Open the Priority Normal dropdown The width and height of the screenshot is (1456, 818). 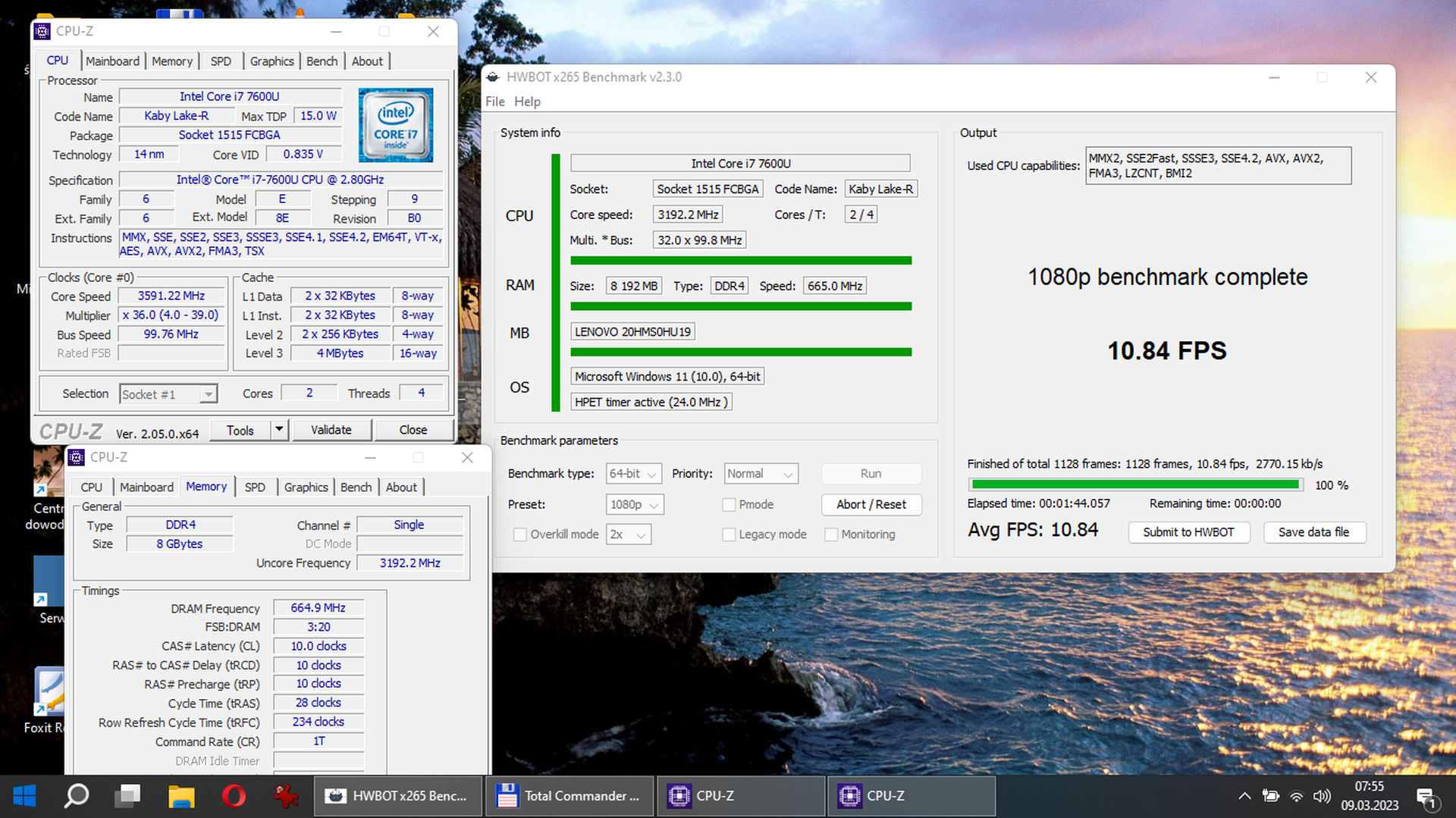[761, 474]
